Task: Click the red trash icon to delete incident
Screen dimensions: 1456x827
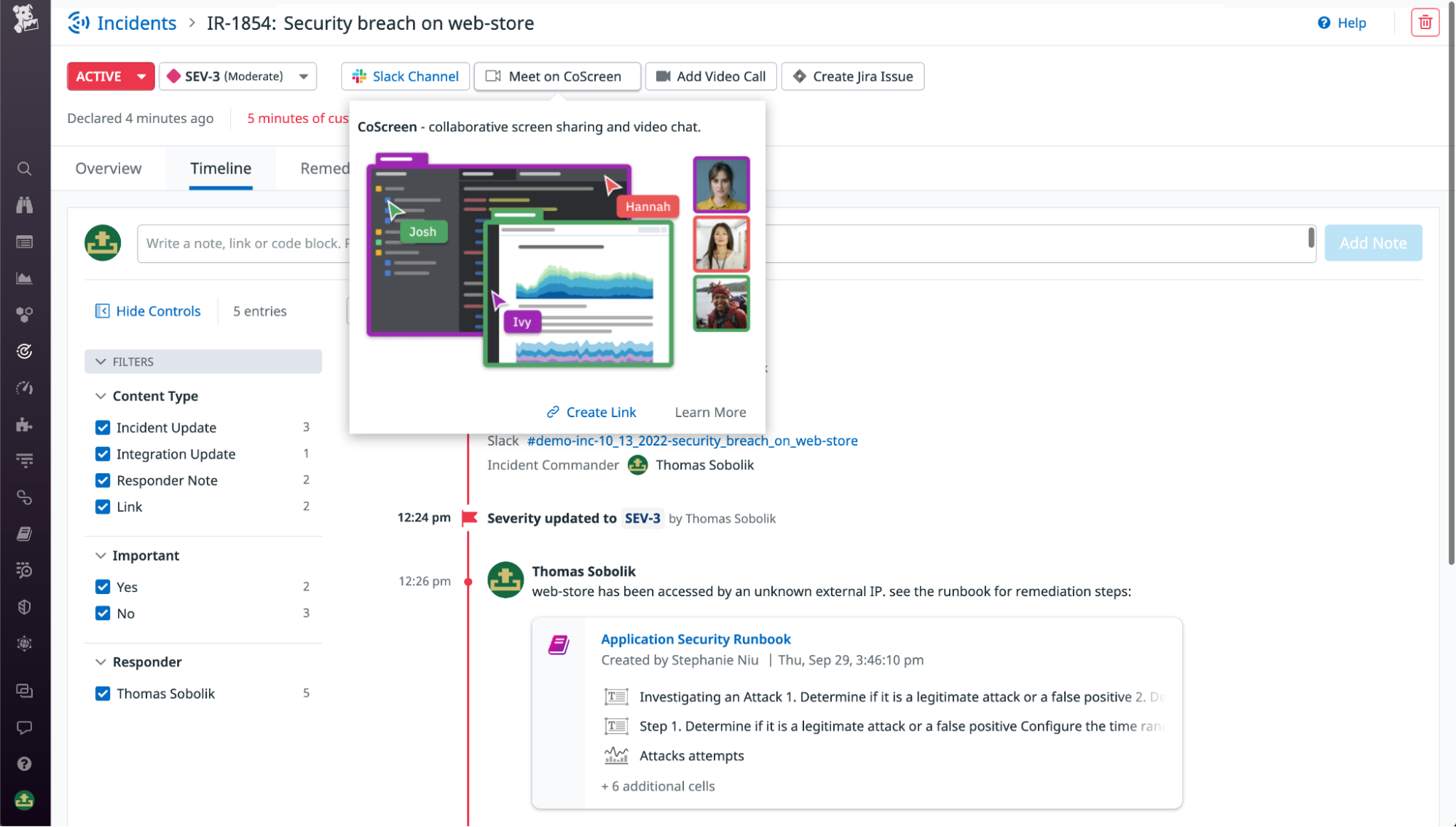Action: coord(1425,23)
